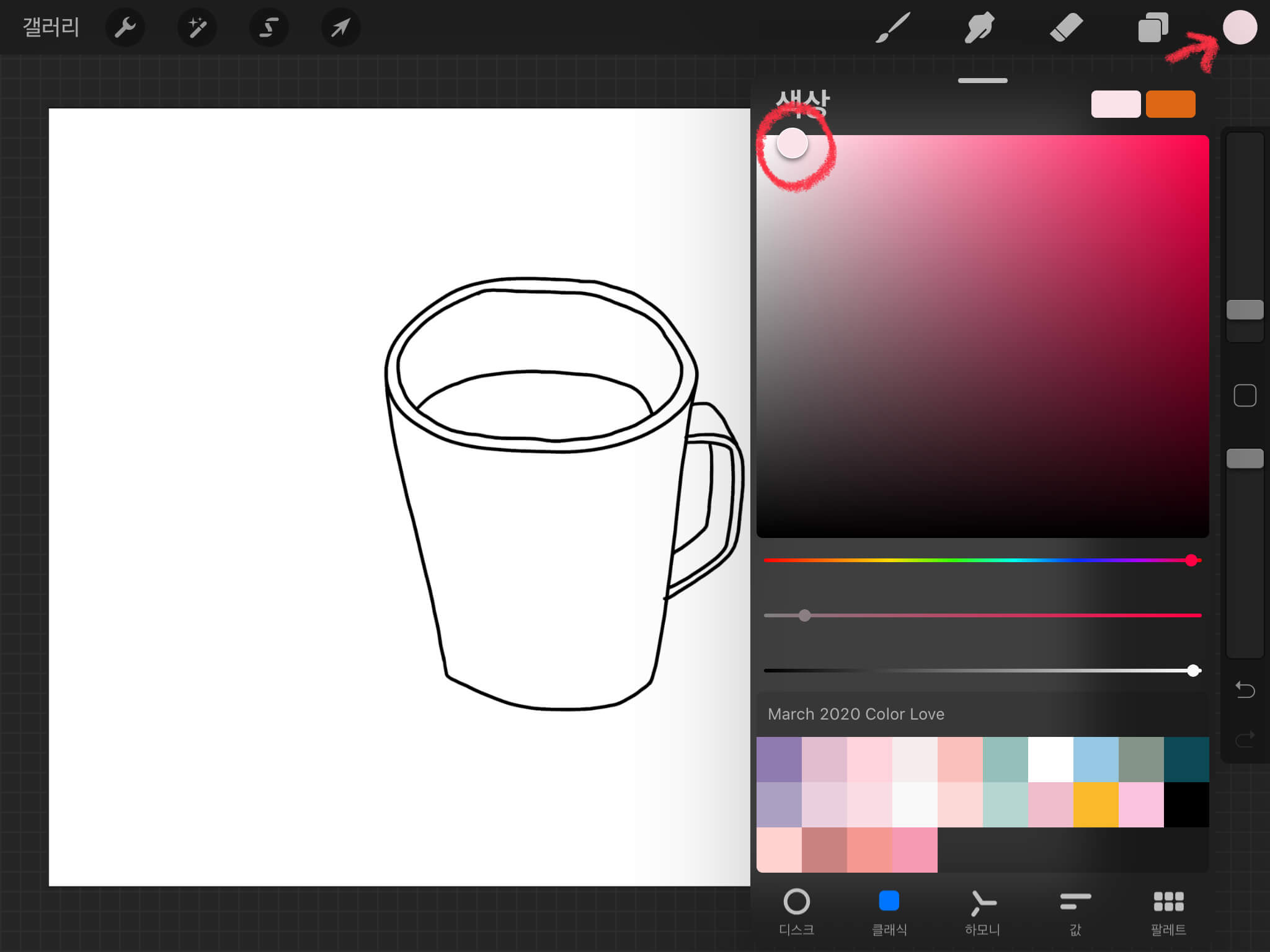Pick the yellow palette swatch
The width and height of the screenshot is (1270, 952).
coord(1096,804)
